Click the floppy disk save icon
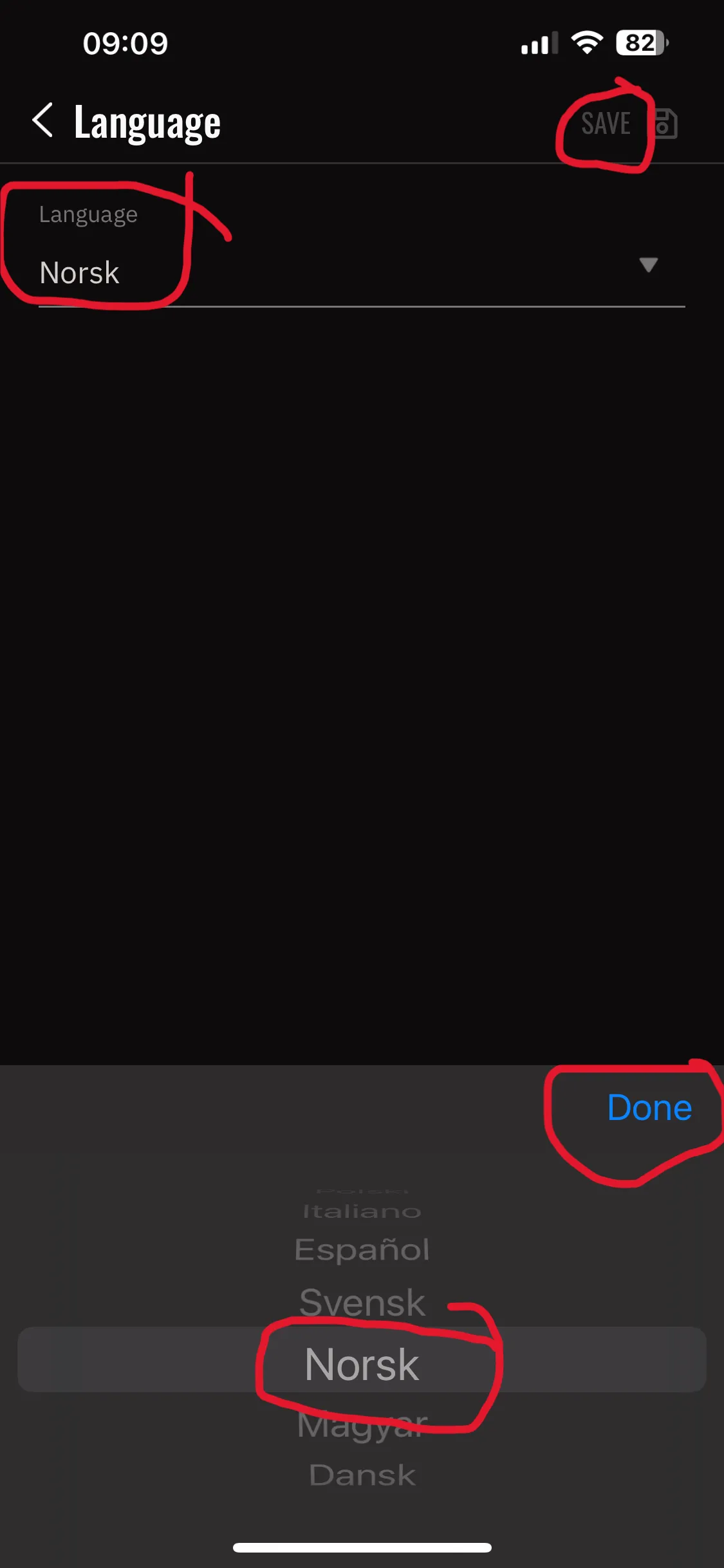This screenshot has width=724, height=1568. pos(666,123)
